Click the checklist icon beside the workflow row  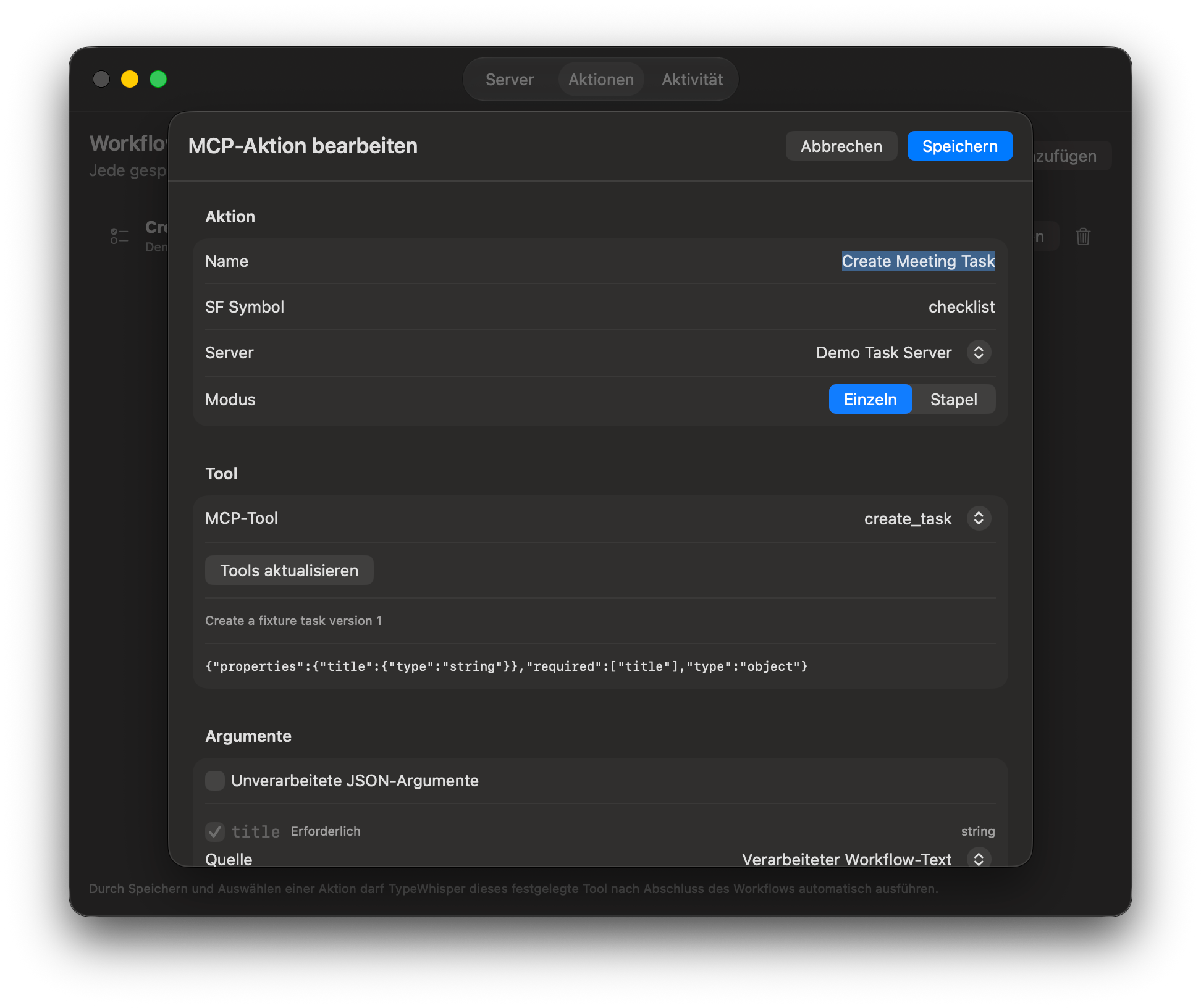point(119,236)
